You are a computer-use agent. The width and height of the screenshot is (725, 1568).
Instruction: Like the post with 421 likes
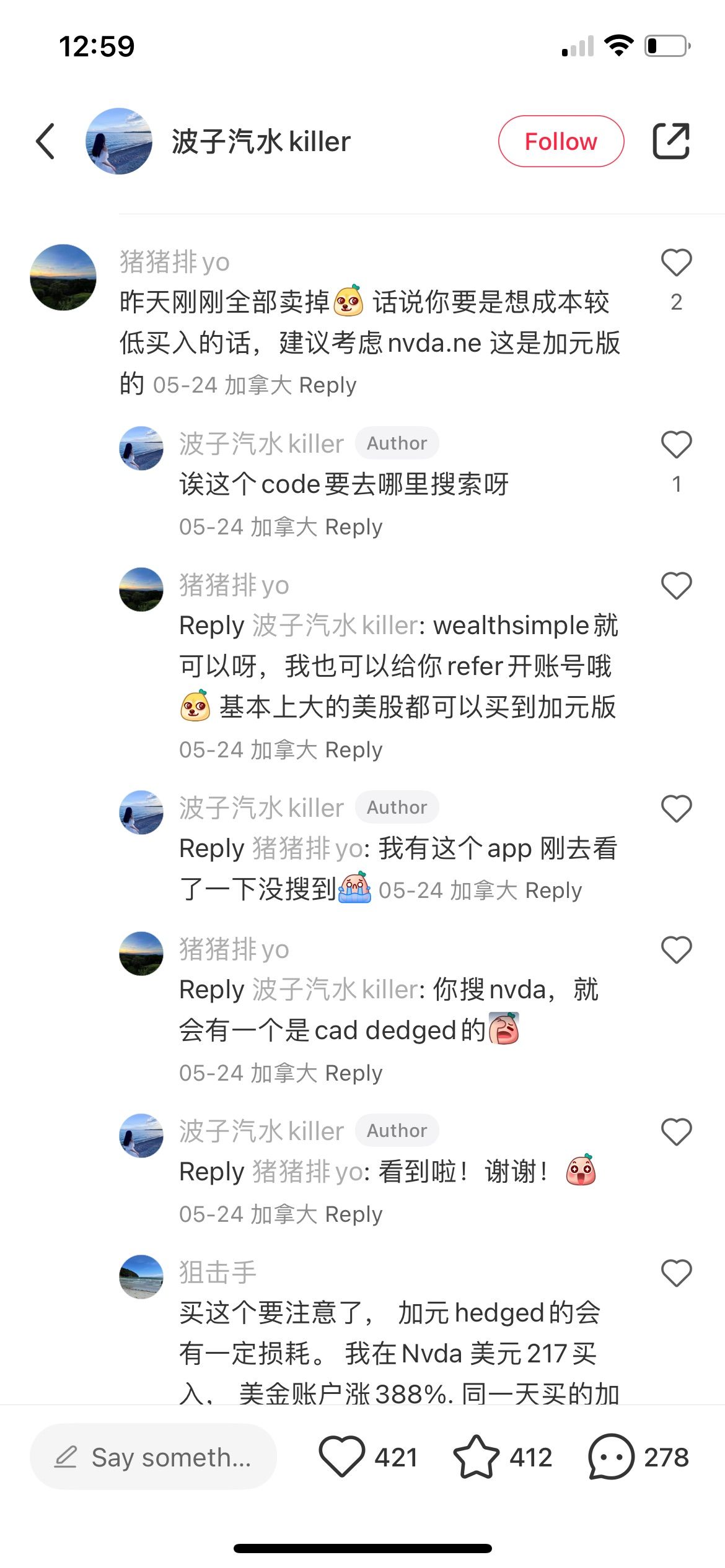click(341, 1457)
